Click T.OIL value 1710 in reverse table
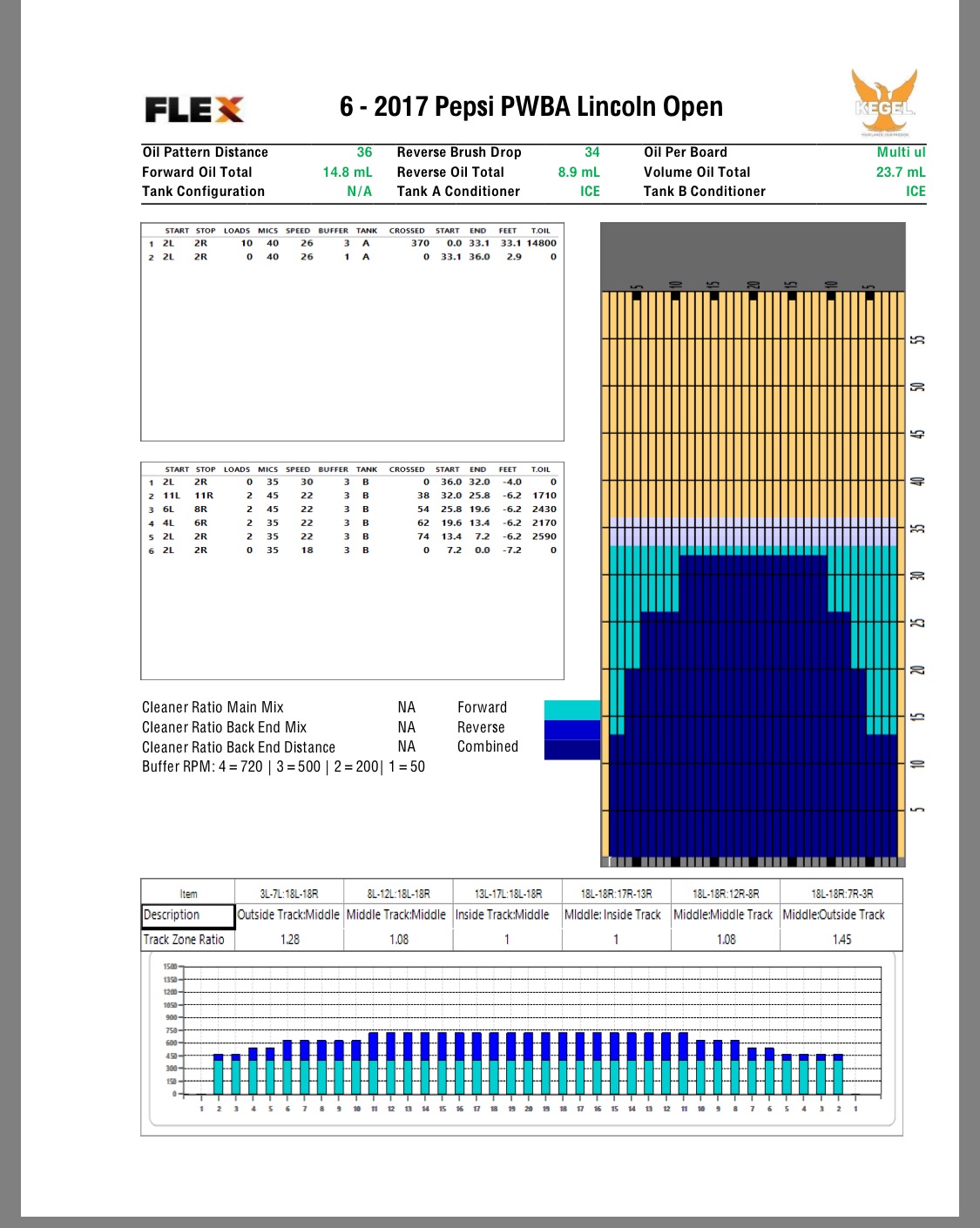 544,496
